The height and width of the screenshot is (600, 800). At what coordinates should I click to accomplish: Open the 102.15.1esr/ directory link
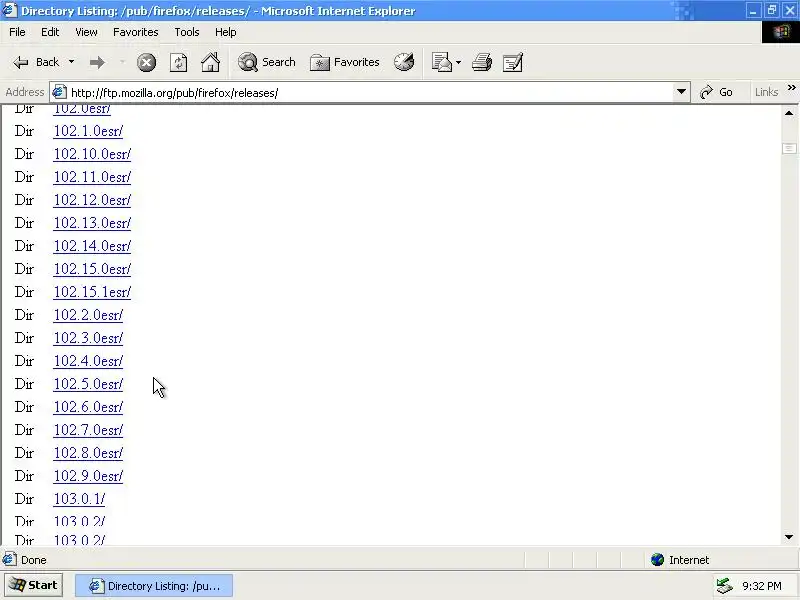click(x=92, y=292)
